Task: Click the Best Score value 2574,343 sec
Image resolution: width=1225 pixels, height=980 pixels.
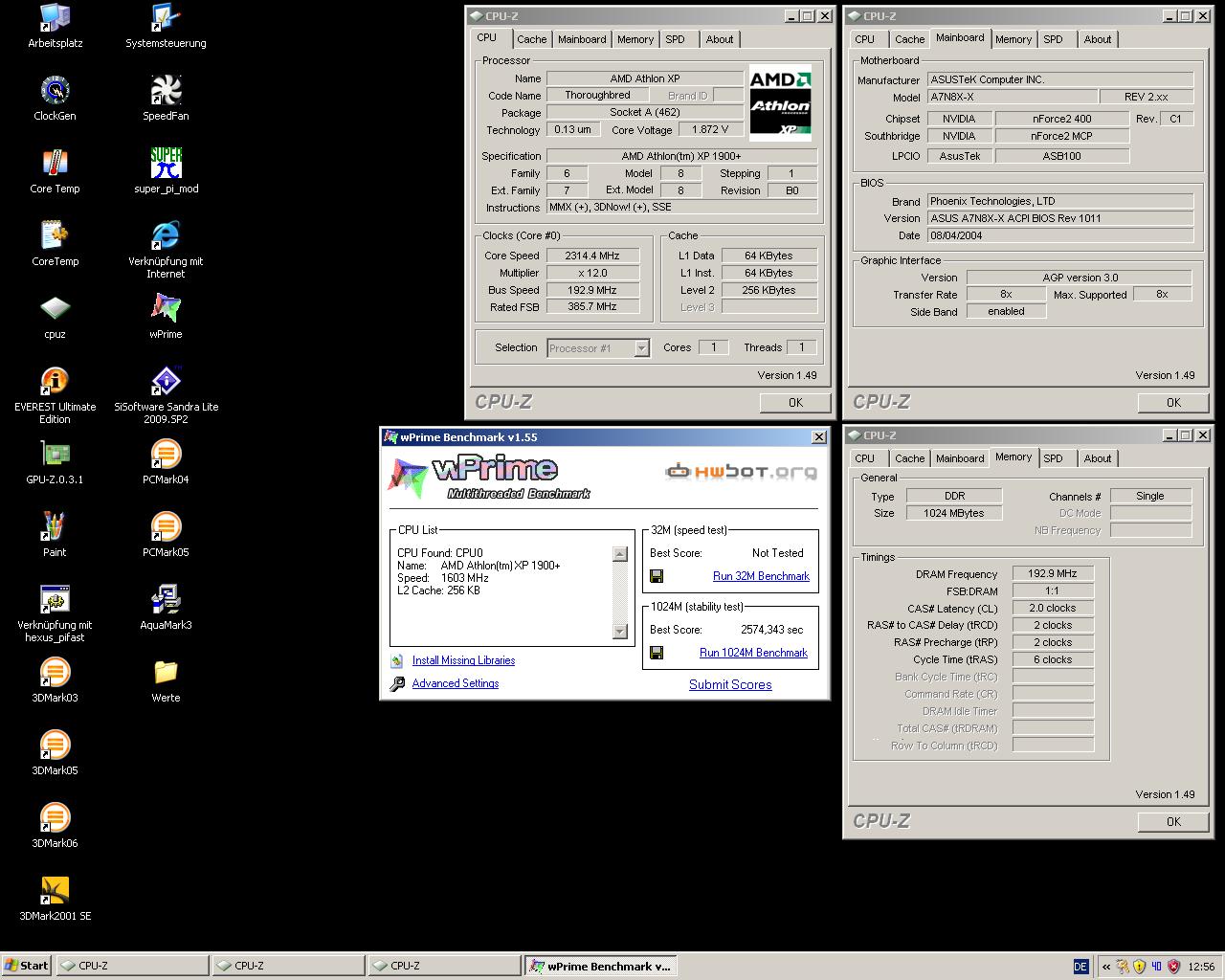Action: pos(772,630)
